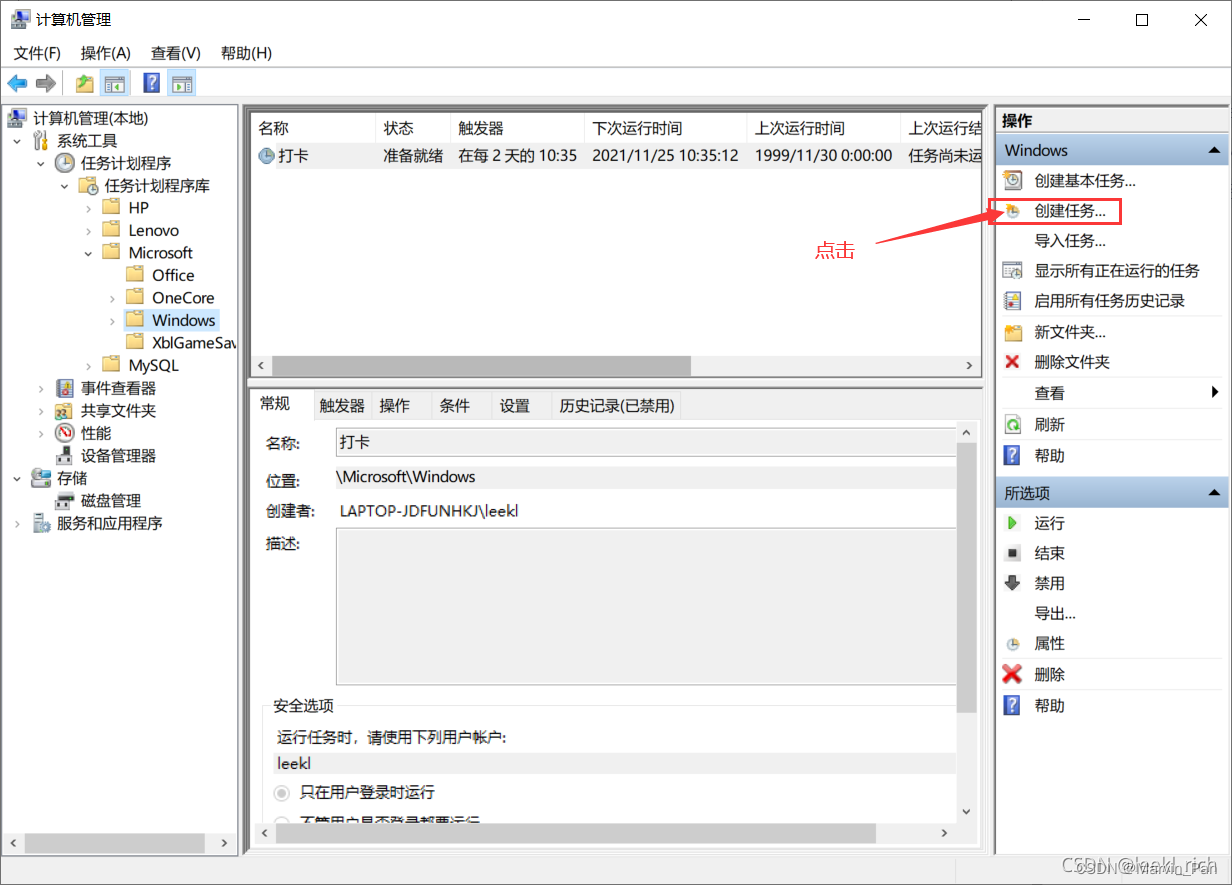
Task: Collapse the 任务计划程序库 node
Action: click(x=65, y=186)
